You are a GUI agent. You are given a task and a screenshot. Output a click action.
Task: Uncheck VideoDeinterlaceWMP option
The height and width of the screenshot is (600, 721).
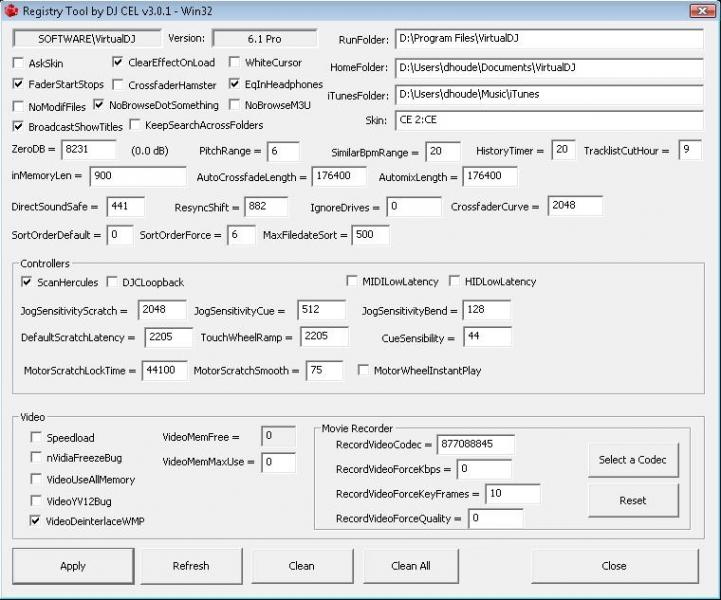click(35, 520)
